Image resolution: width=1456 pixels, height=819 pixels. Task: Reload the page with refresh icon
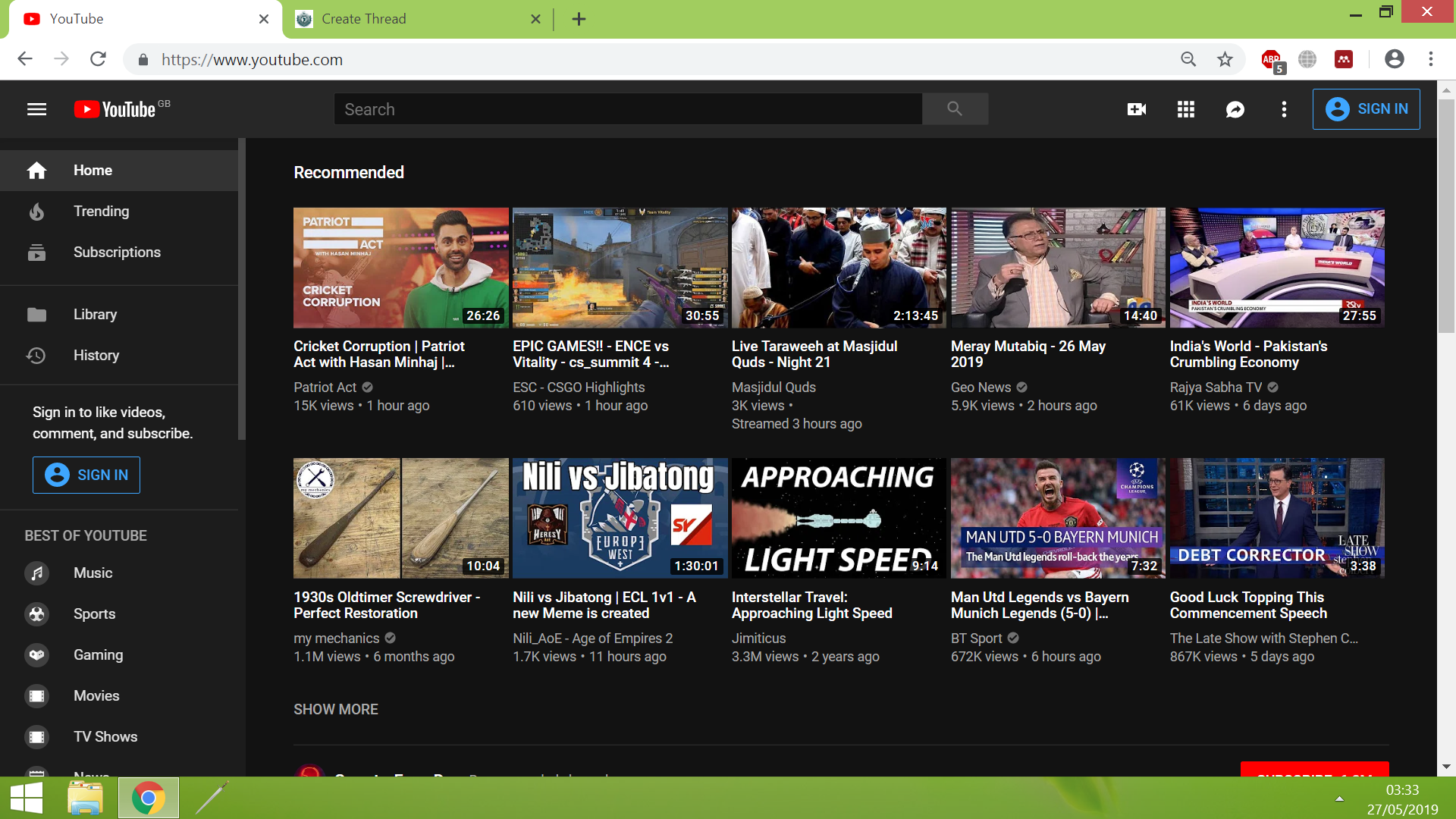pos(98,59)
